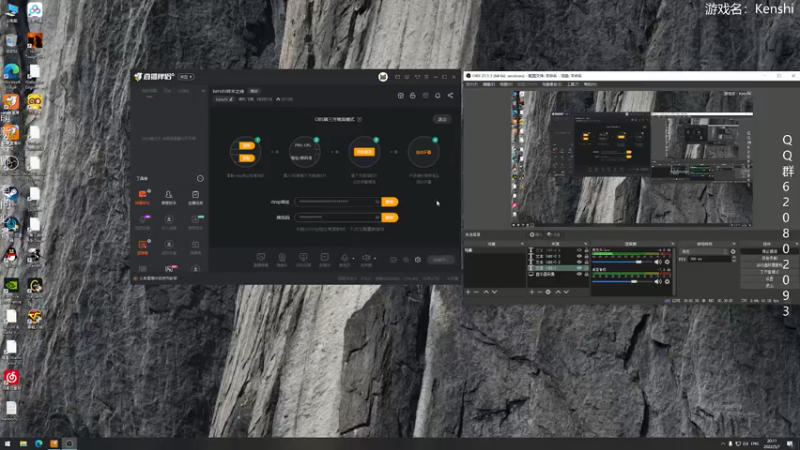Open Steam from the desktop
This screenshot has width=800, height=450.
click(11, 194)
